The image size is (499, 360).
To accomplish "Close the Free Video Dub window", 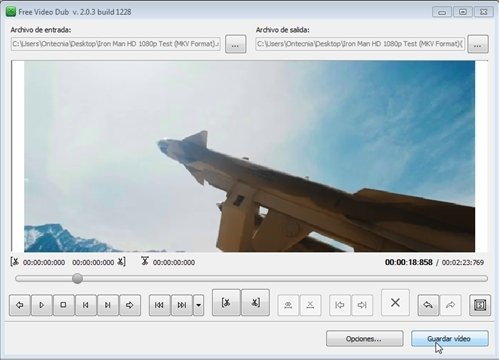I will (483, 12).
